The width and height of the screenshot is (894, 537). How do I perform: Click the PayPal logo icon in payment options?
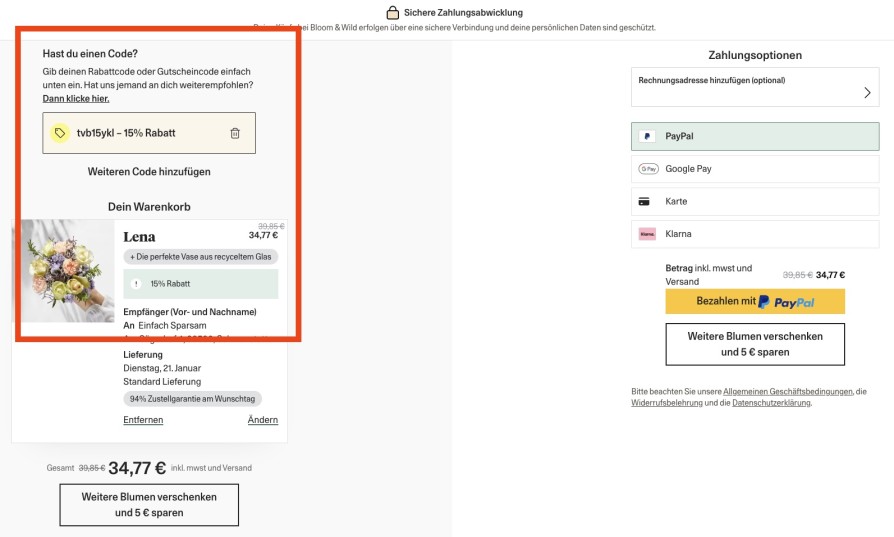tap(647, 137)
